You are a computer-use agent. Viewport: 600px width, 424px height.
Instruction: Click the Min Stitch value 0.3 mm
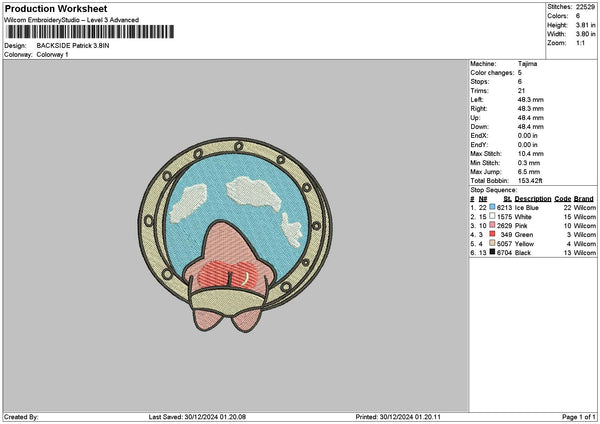[529, 163]
